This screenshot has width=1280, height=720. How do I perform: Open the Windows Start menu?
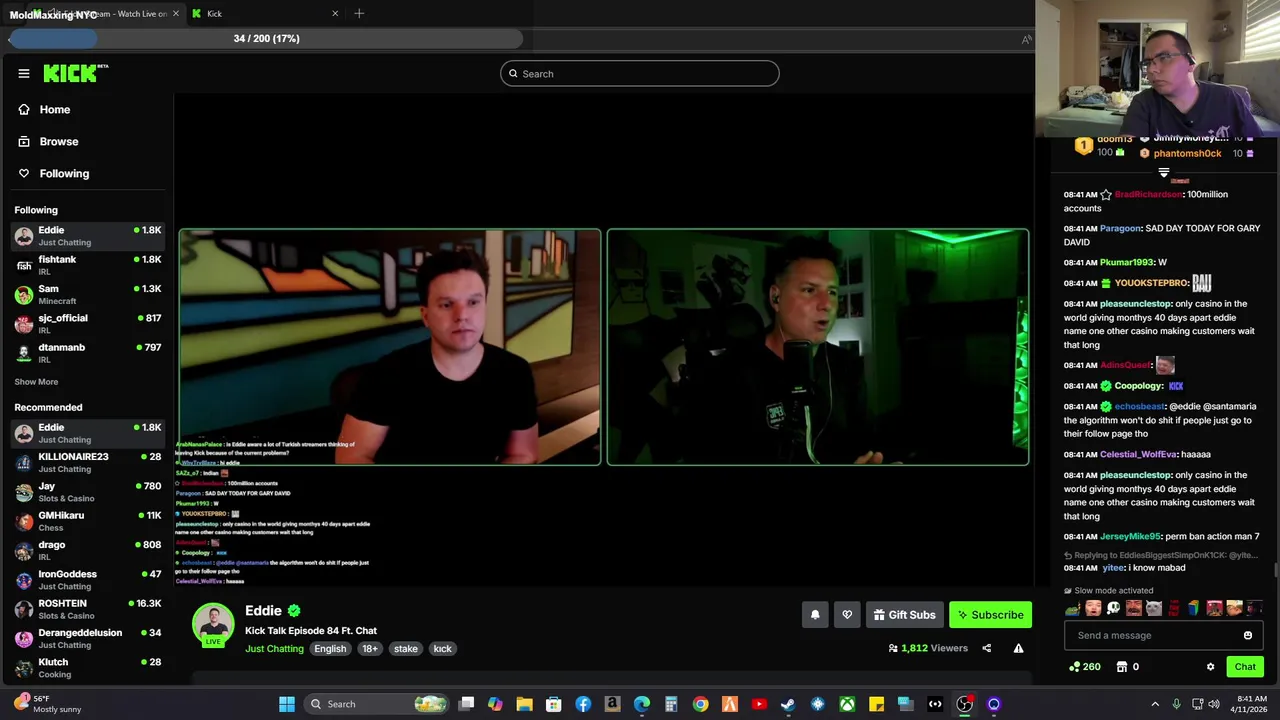click(287, 704)
